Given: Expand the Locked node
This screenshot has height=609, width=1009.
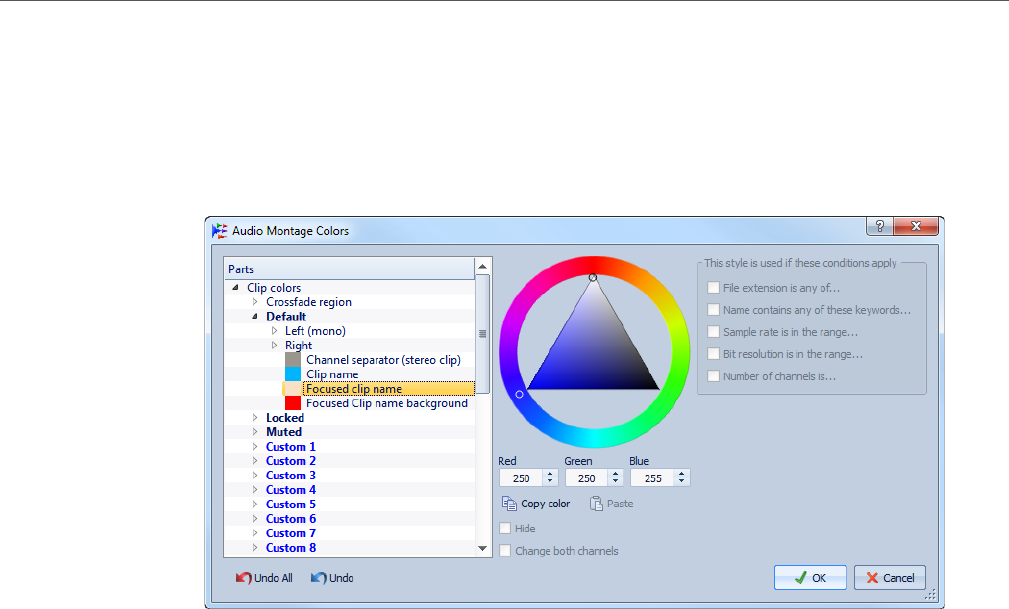Looking at the screenshot, I should click(255, 418).
